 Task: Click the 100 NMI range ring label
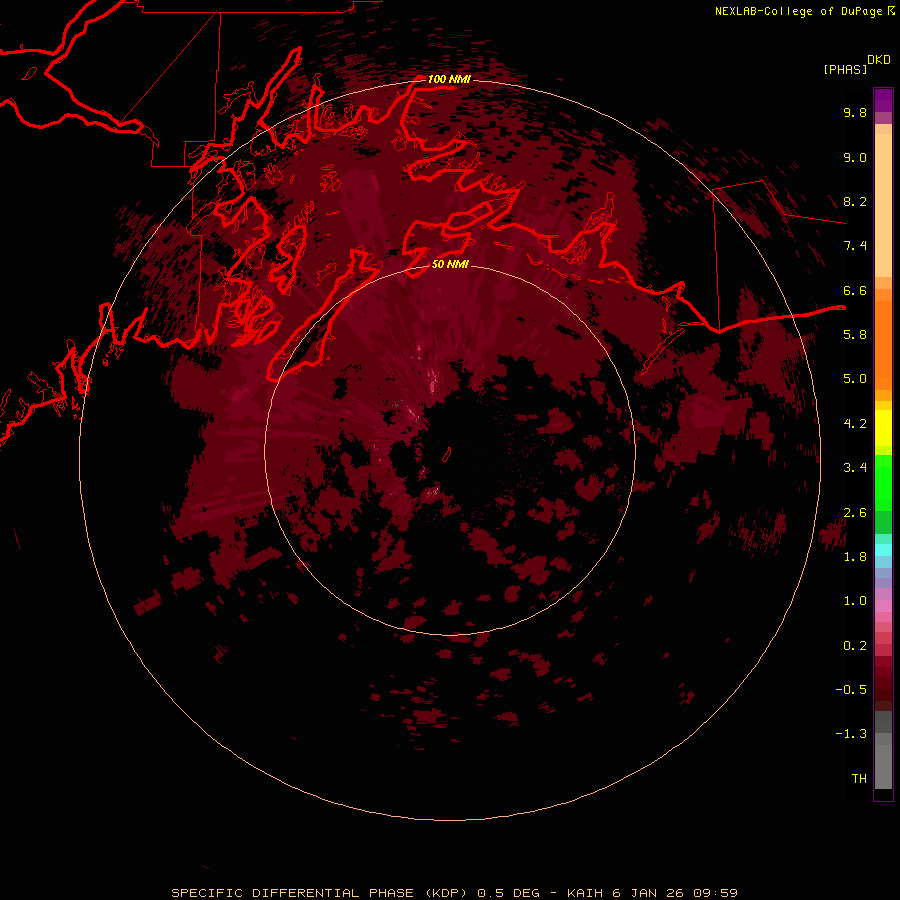tap(449, 79)
